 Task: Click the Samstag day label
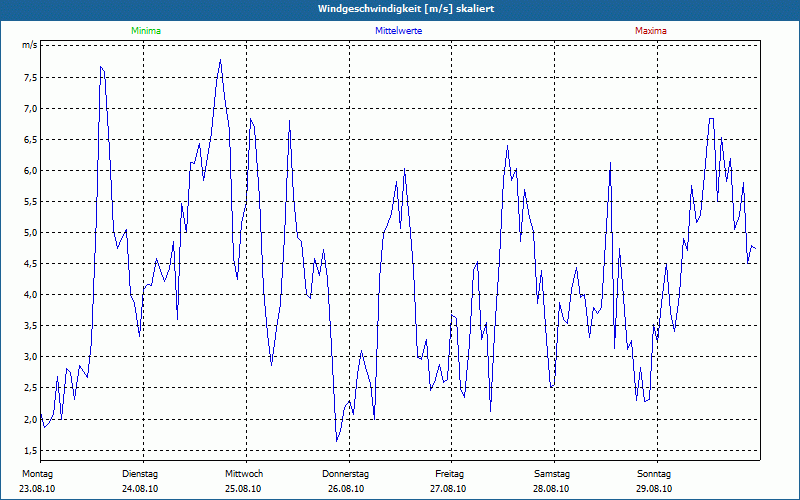click(552, 474)
